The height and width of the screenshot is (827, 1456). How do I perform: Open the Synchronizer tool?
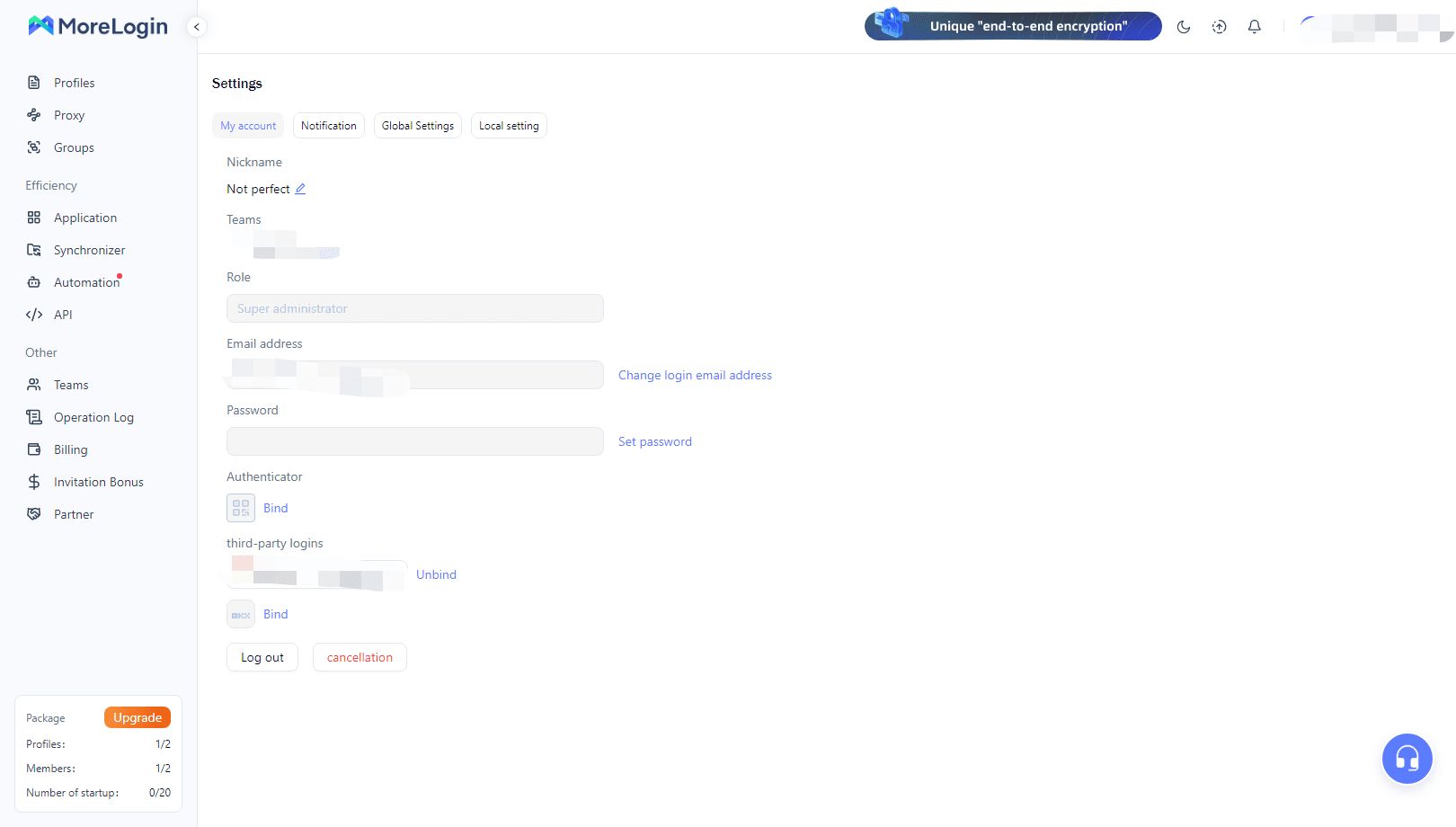(x=89, y=249)
